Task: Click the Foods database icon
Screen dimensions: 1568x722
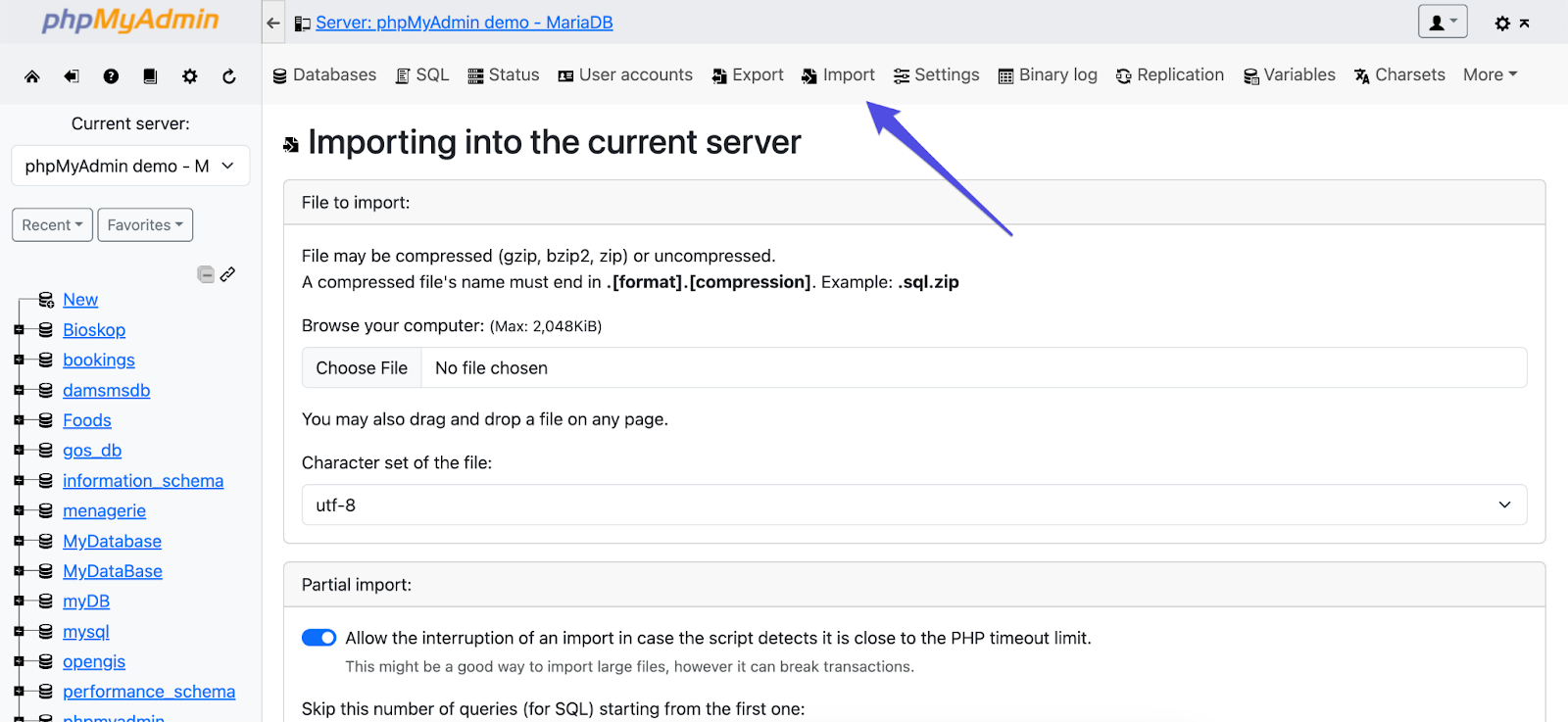Action: tap(45, 420)
